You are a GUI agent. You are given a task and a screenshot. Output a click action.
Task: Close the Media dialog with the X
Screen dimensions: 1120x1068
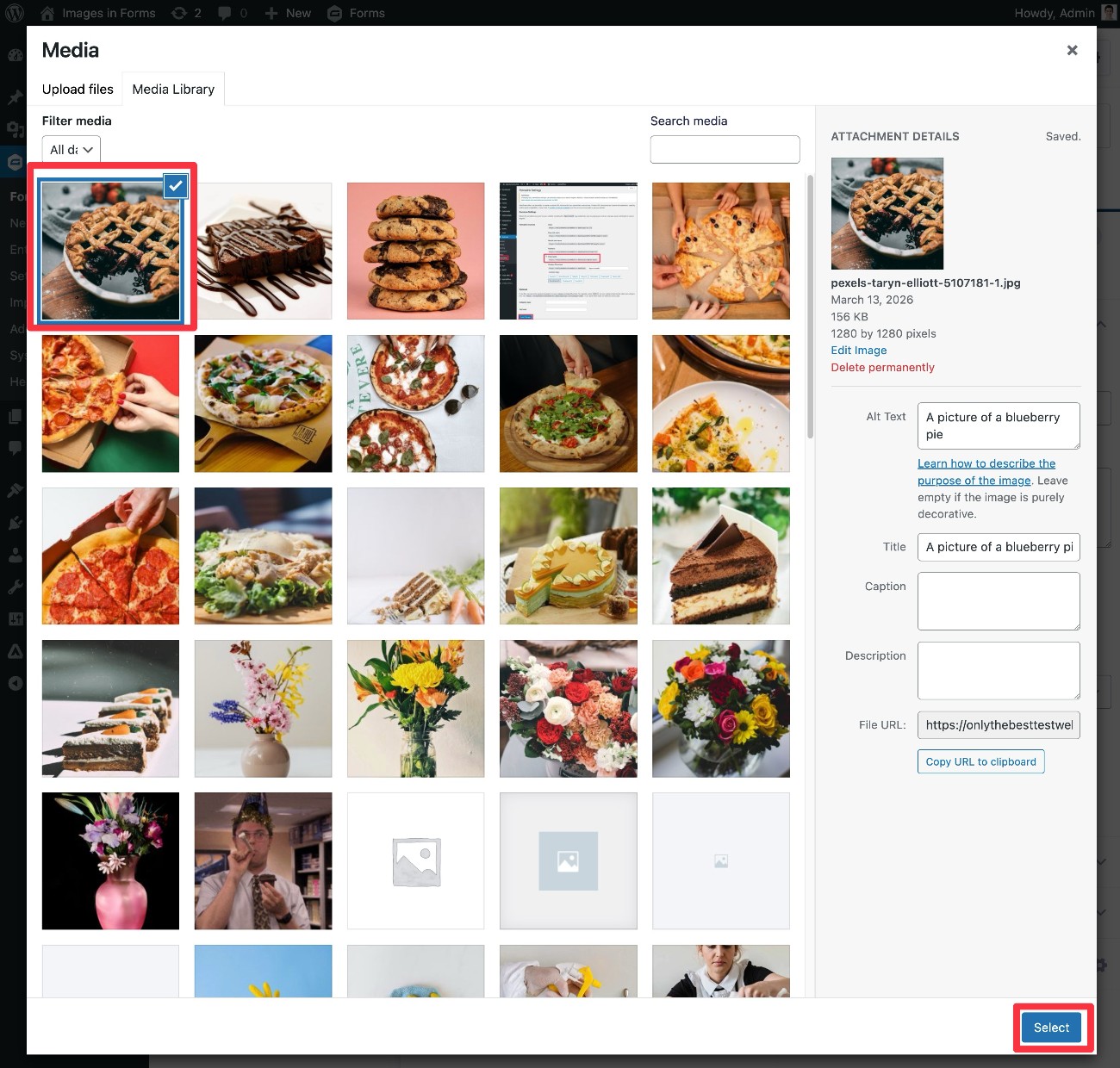(x=1072, y=50)
